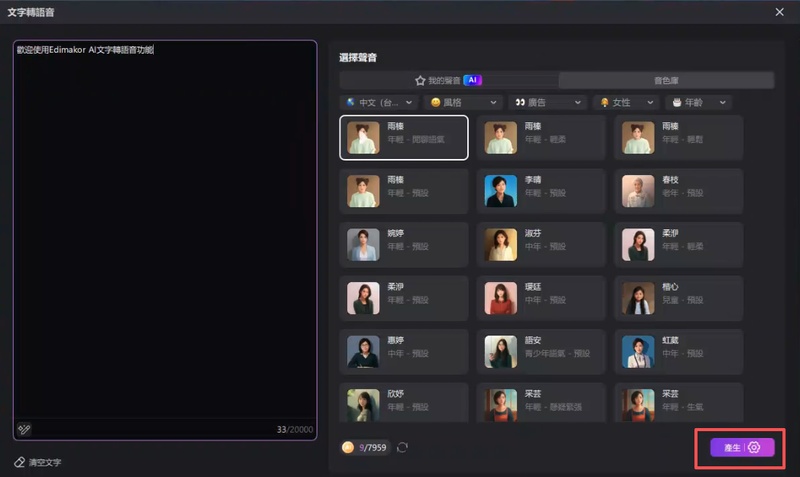Click the gear settings icon beside 產生
This screenshot has width=800, height=477.
coord(754,447)
